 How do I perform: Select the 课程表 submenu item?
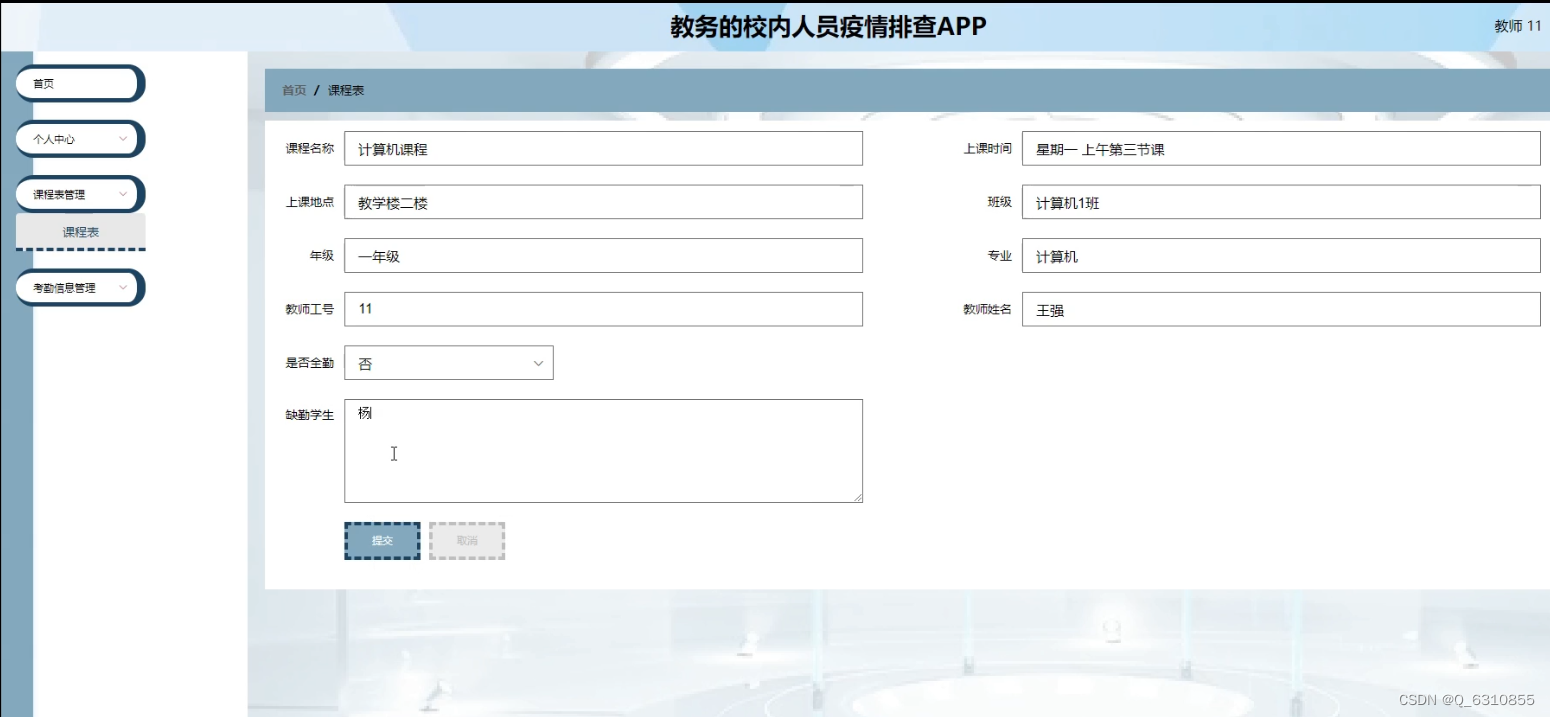point(81,232)
